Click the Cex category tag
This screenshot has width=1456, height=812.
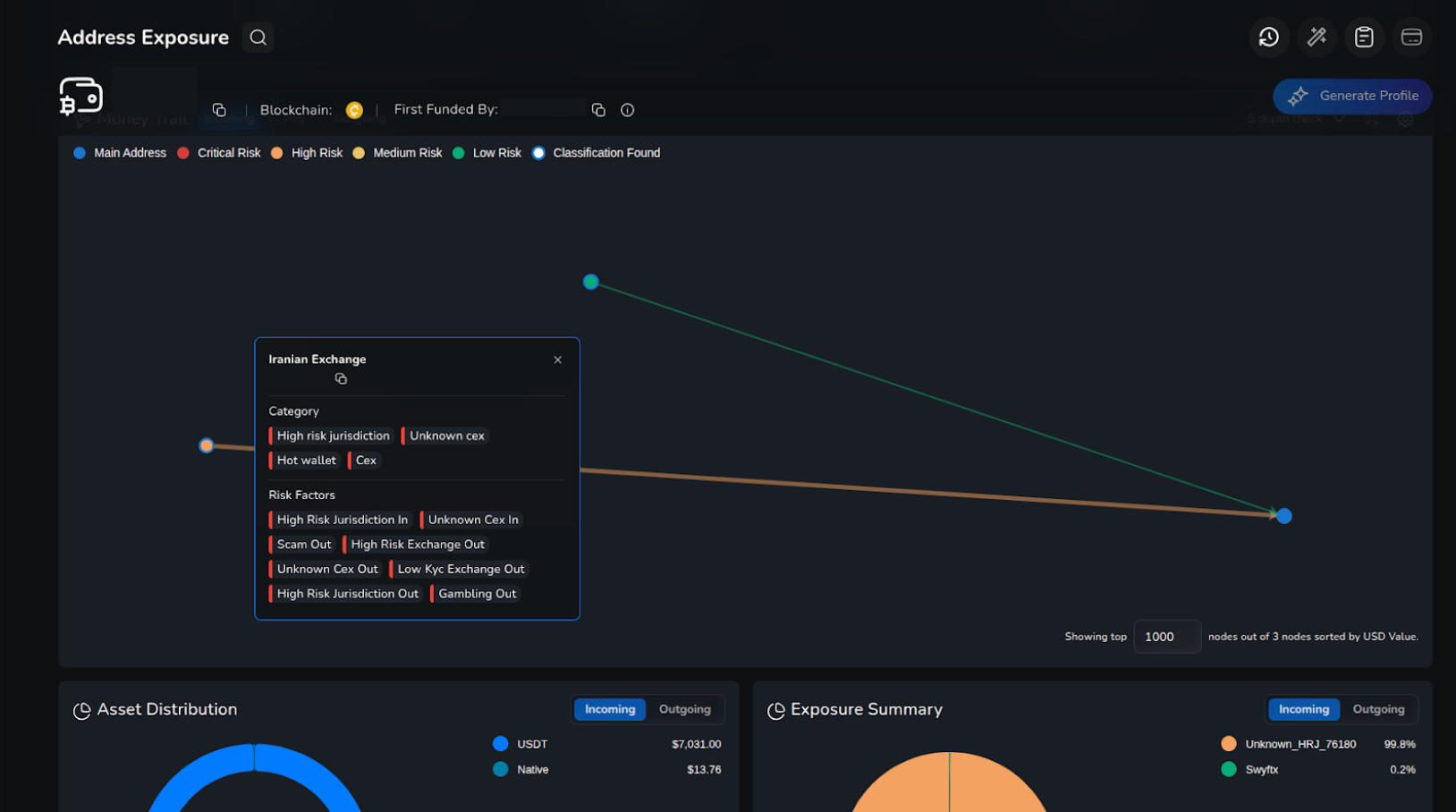click(364, 461)
